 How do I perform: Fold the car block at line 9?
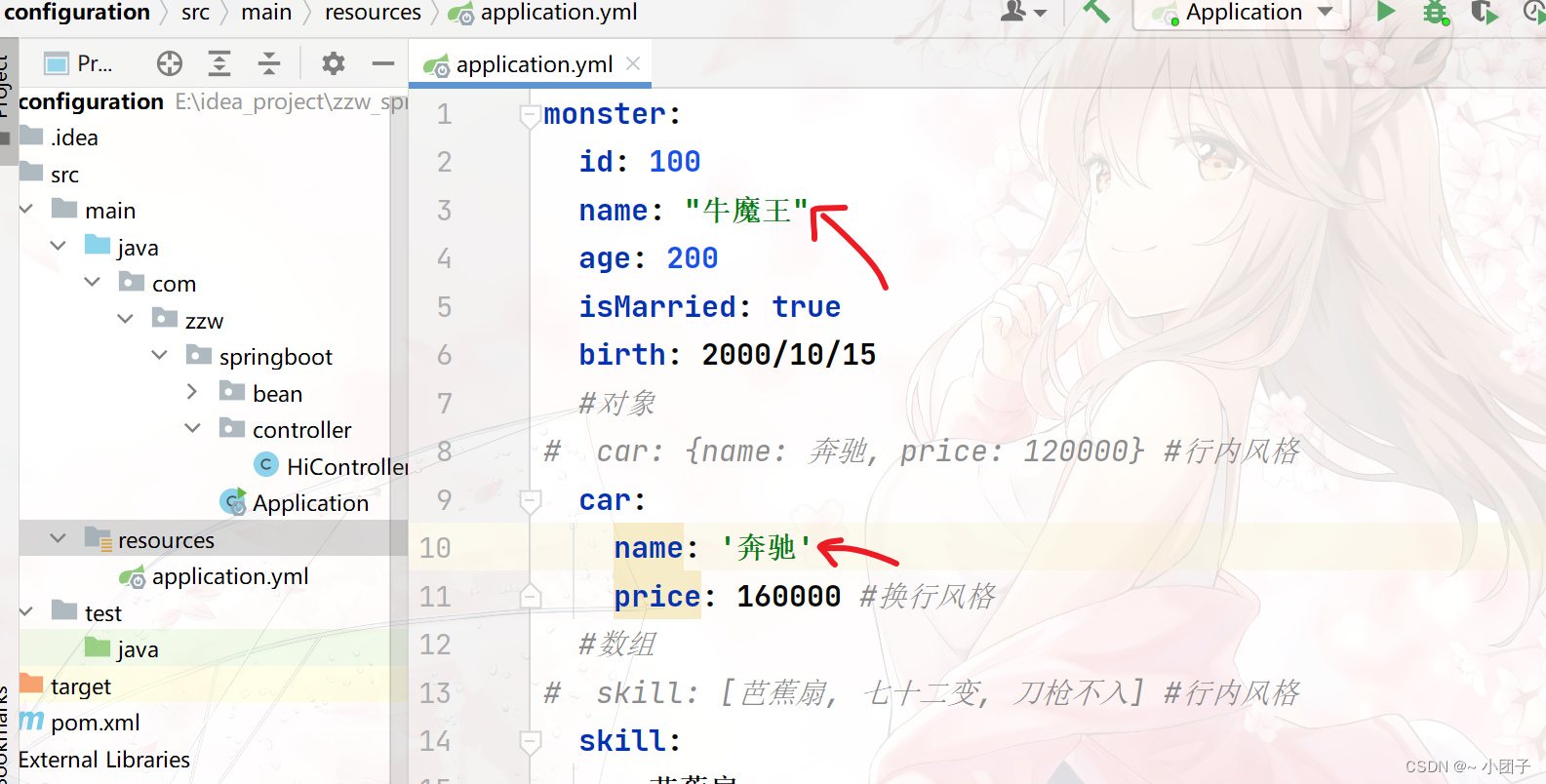point(530,501)
